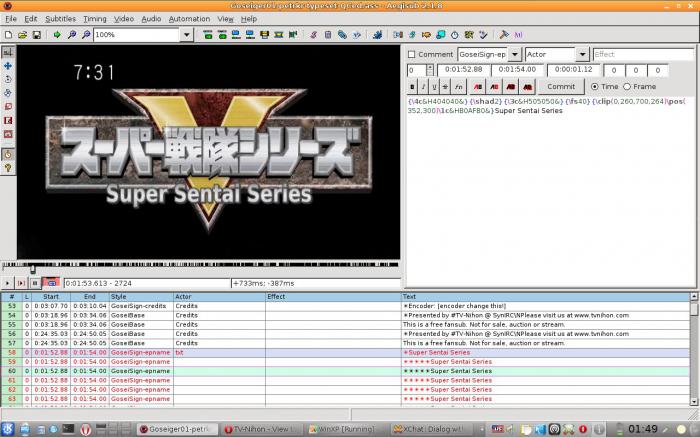The width and height of the screenshot is (700, 437).
Task: Switch to XChat Dialog taskbar window
Action: pos(432,429)
